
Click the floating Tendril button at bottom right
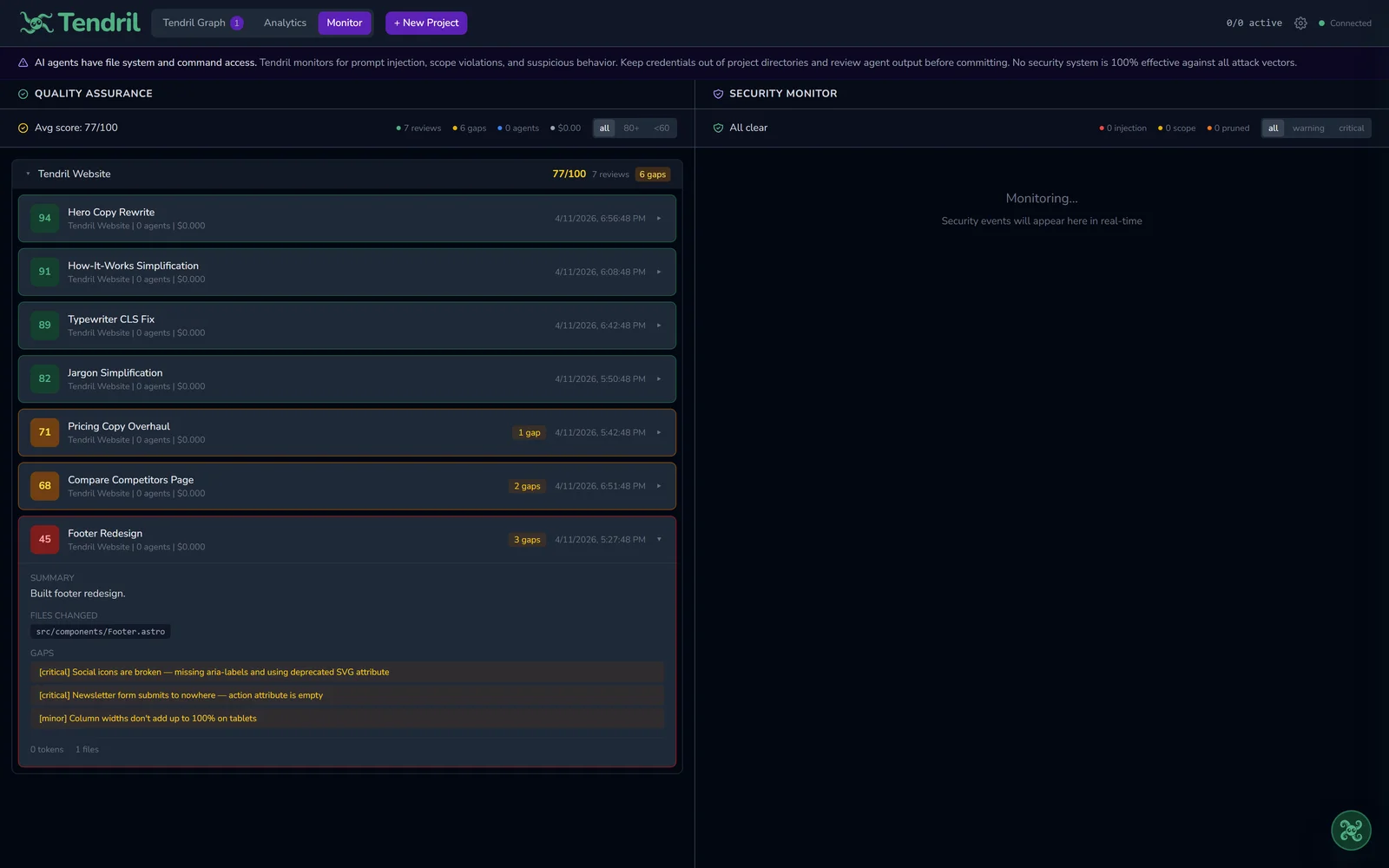click(x=1352, y=831)
